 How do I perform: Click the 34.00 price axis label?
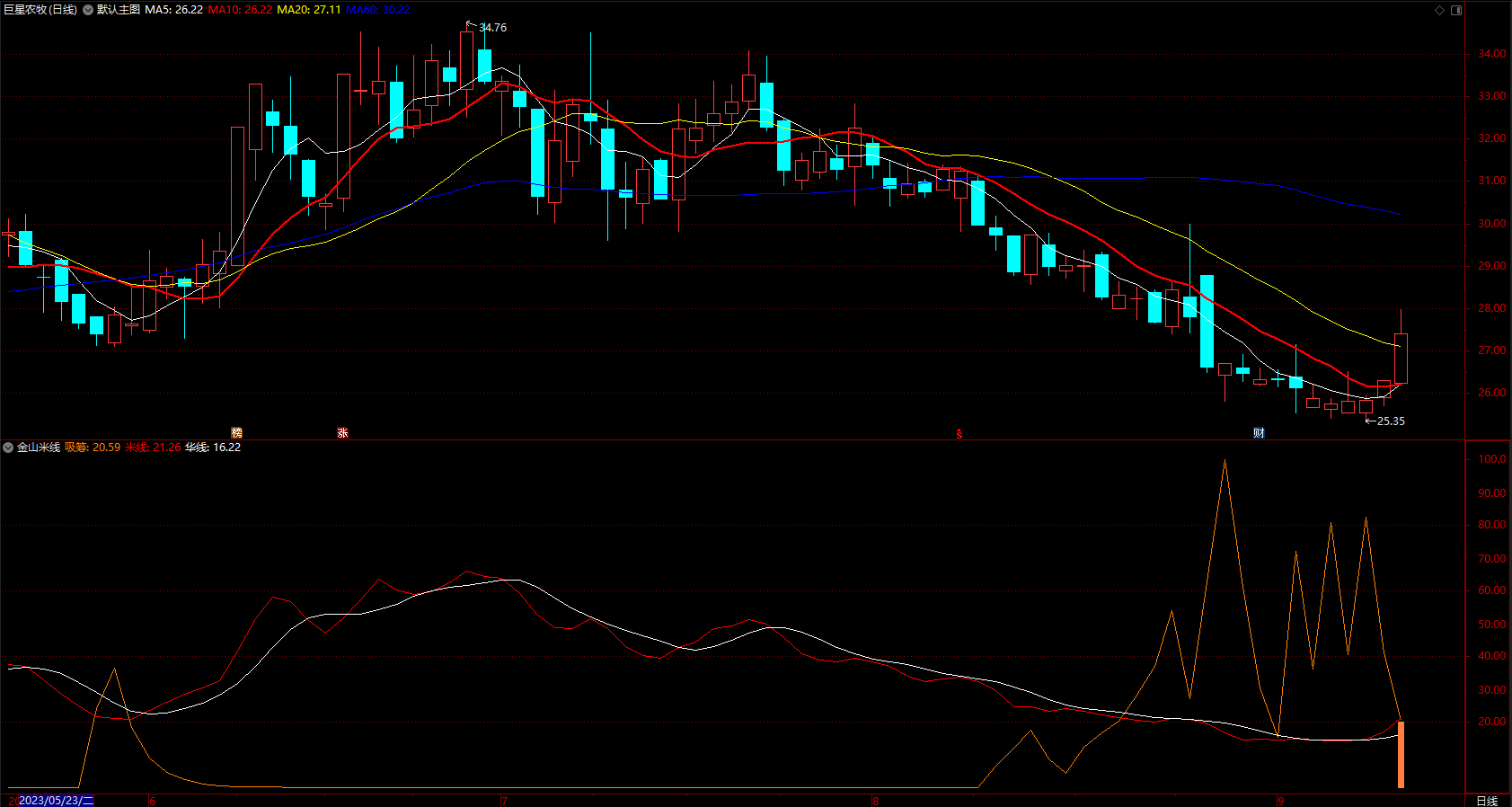pyautogui.click(x=1492, y=54)
